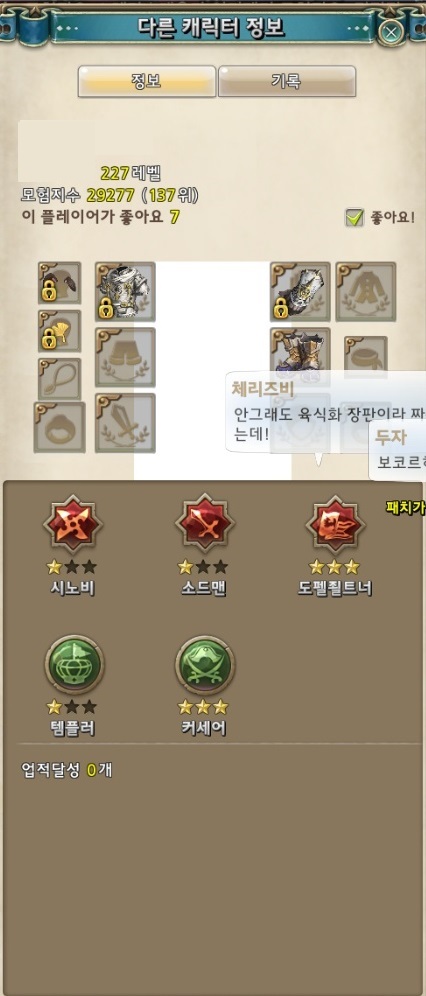Click the locked hat costume slot

(59, 283)
